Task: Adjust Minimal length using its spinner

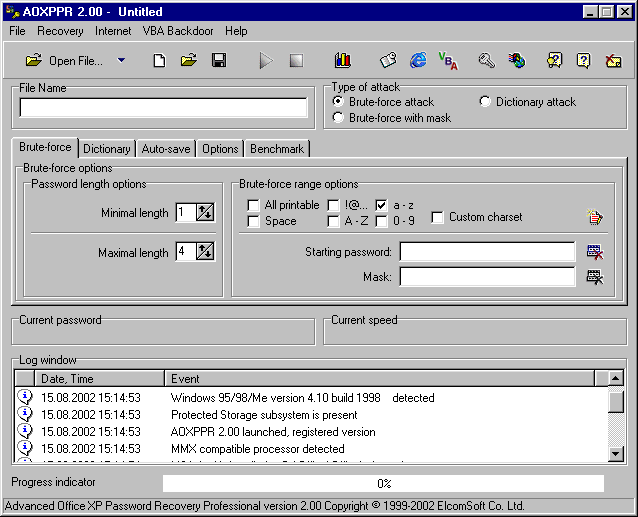Action: click(205, 212)
